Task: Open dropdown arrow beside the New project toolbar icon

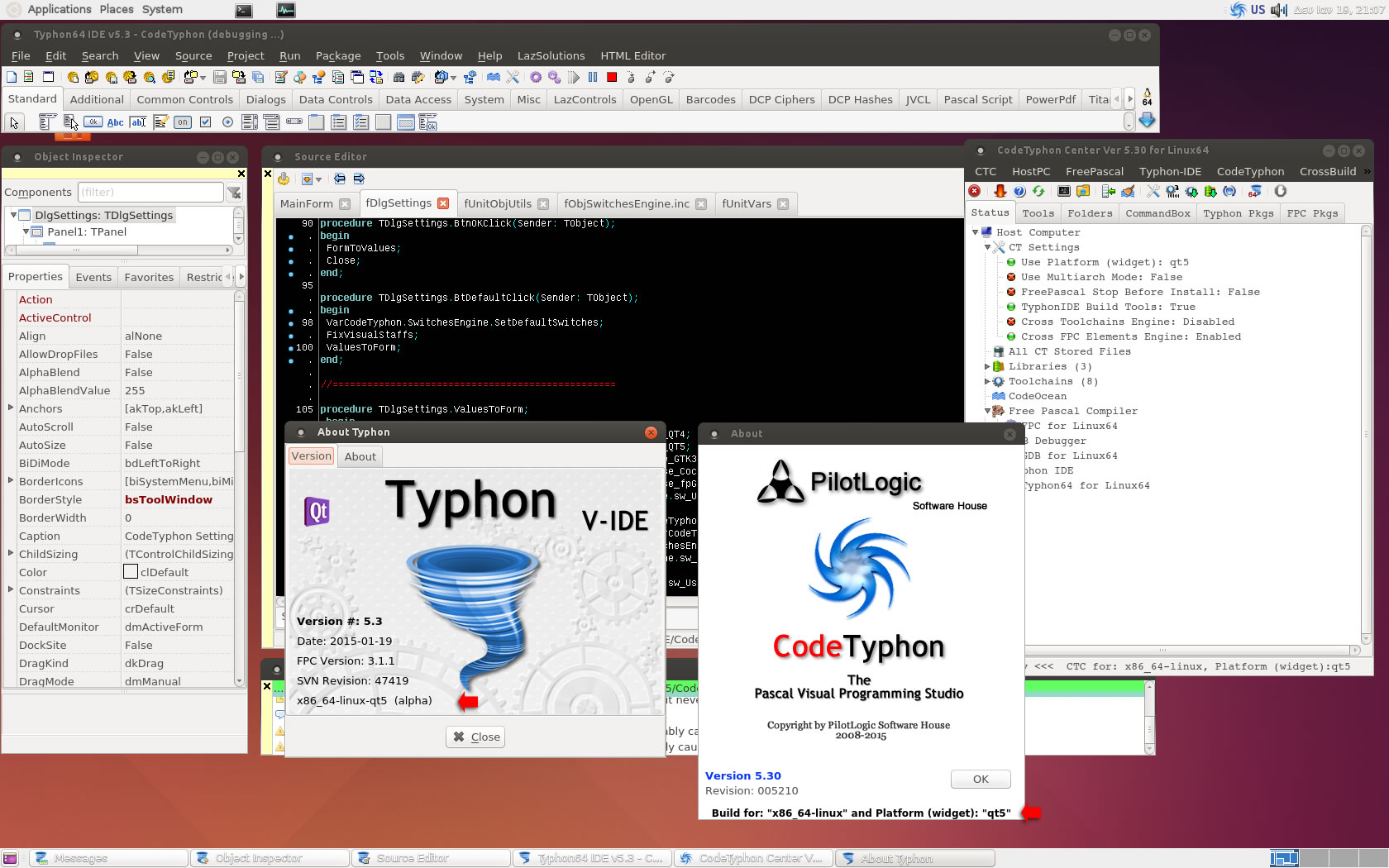Action: tap(203, 78)
